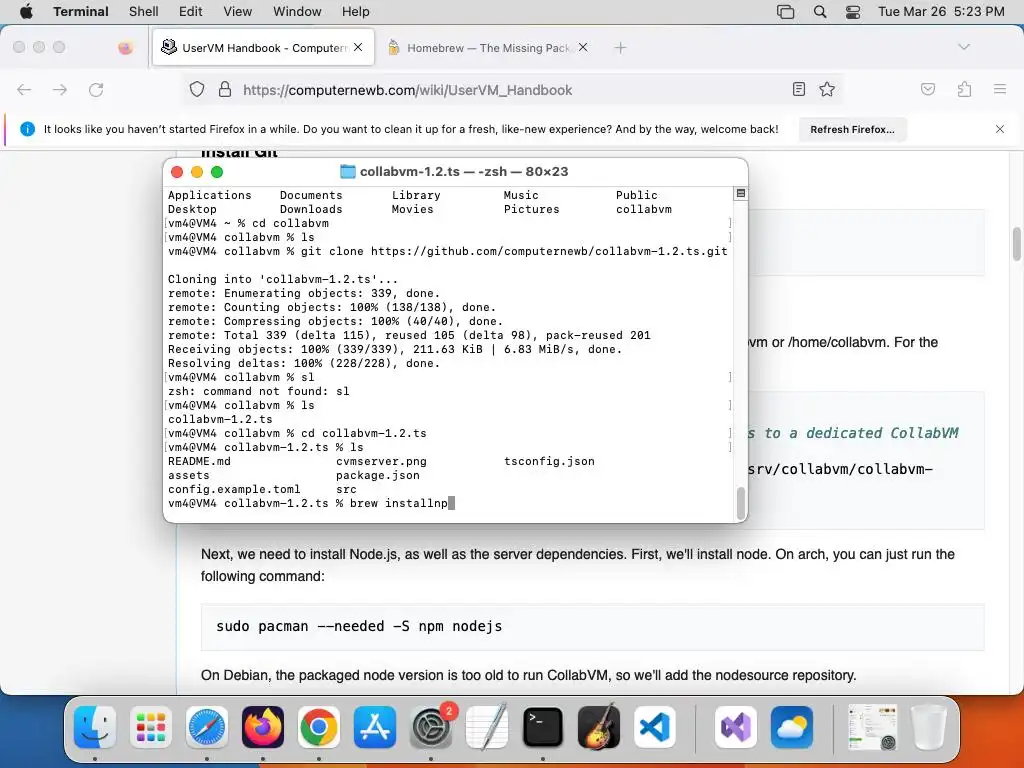Open GarageBand from the Dock

tap(599, 727)
